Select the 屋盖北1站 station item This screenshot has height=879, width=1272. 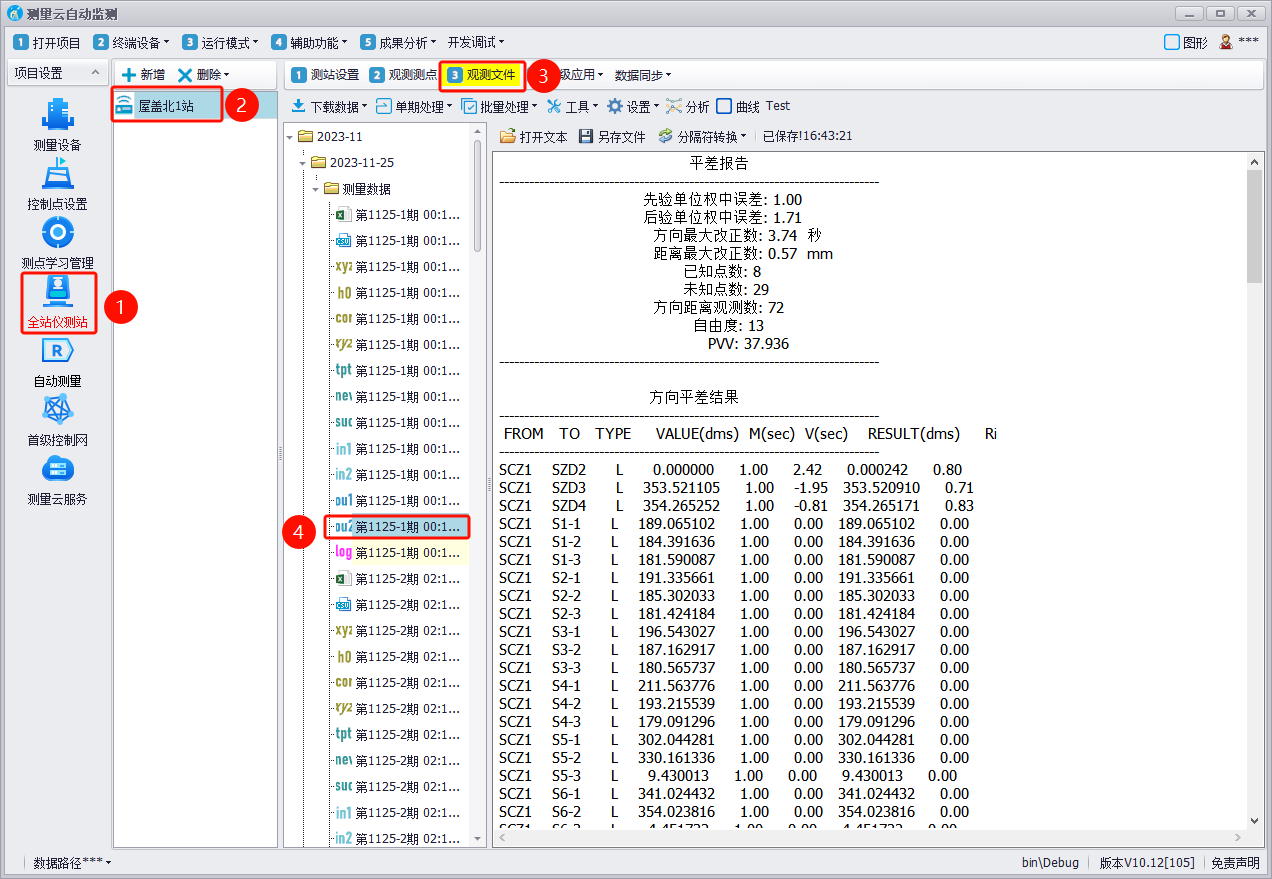[x=166, y=106]
